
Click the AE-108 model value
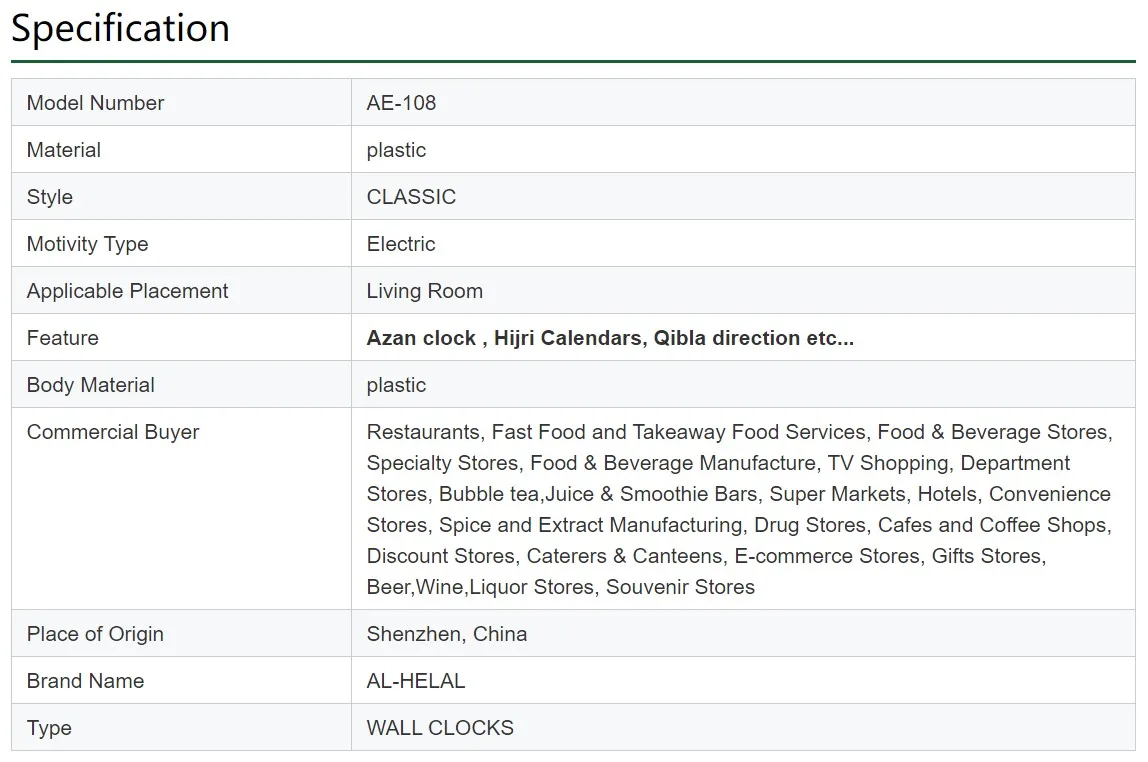(x=401, y=103)
